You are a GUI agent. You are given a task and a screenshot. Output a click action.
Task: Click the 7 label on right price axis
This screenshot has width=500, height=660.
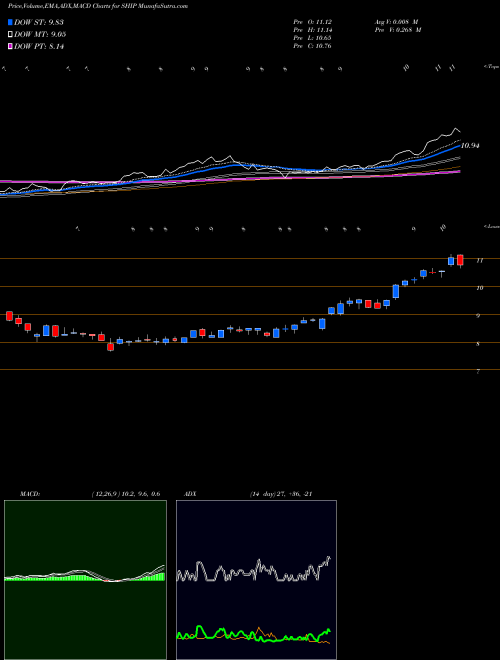point(478,372)
